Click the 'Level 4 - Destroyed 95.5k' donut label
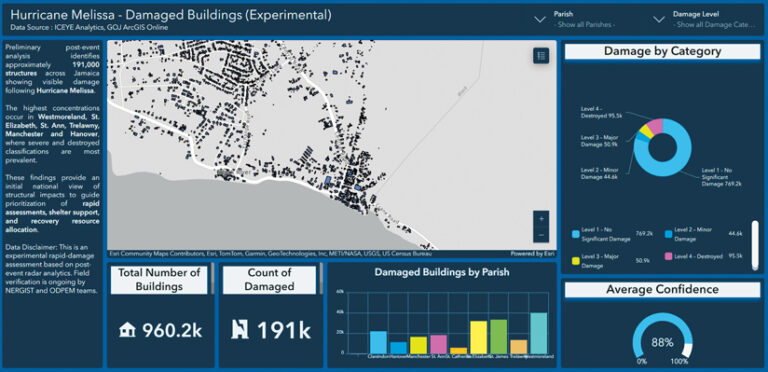 (601, 113)
